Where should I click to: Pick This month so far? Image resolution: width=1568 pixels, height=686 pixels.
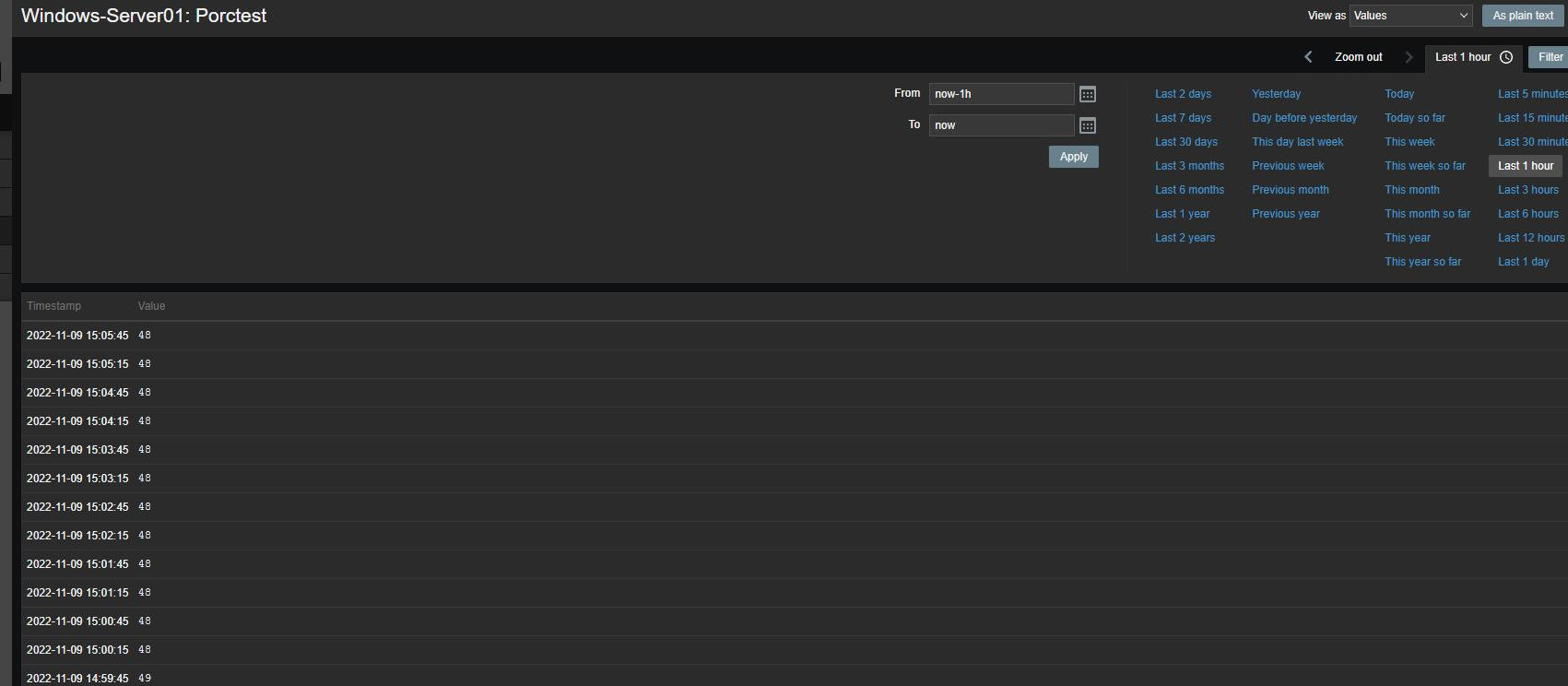(x=1427, y=214)
